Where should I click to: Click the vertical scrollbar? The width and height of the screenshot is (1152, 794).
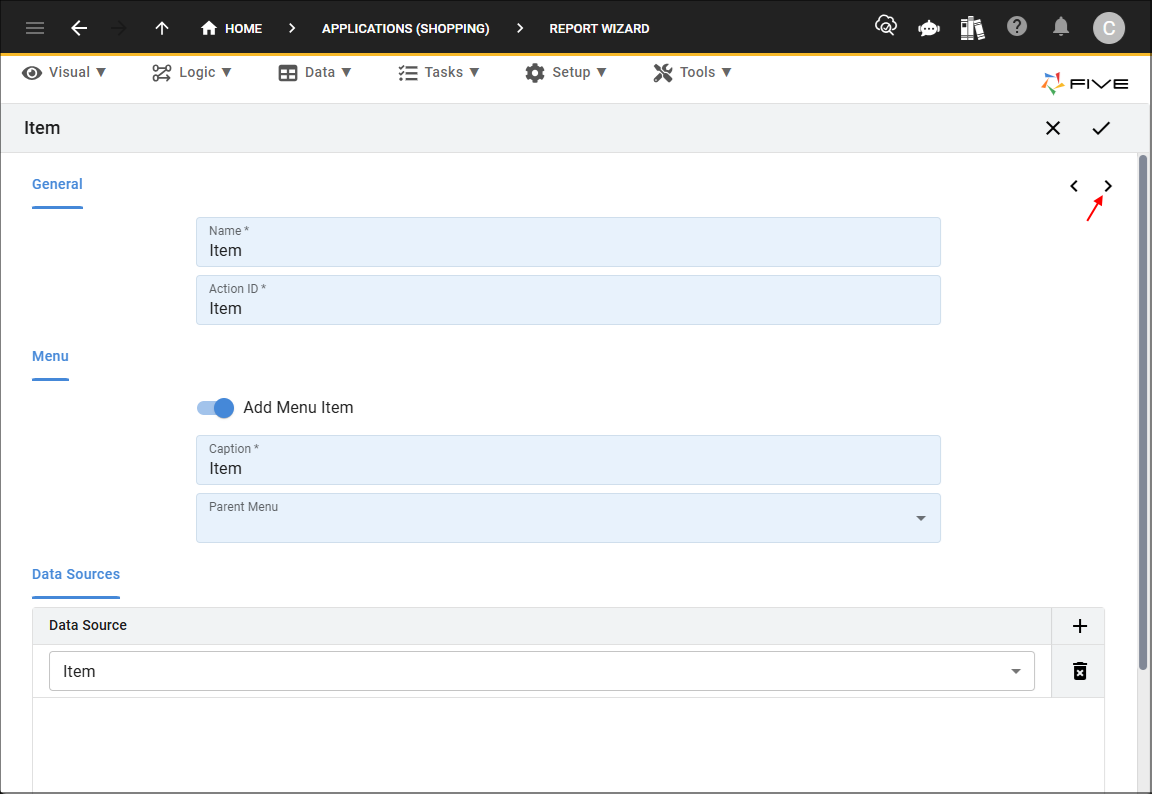click(1142, 411)
